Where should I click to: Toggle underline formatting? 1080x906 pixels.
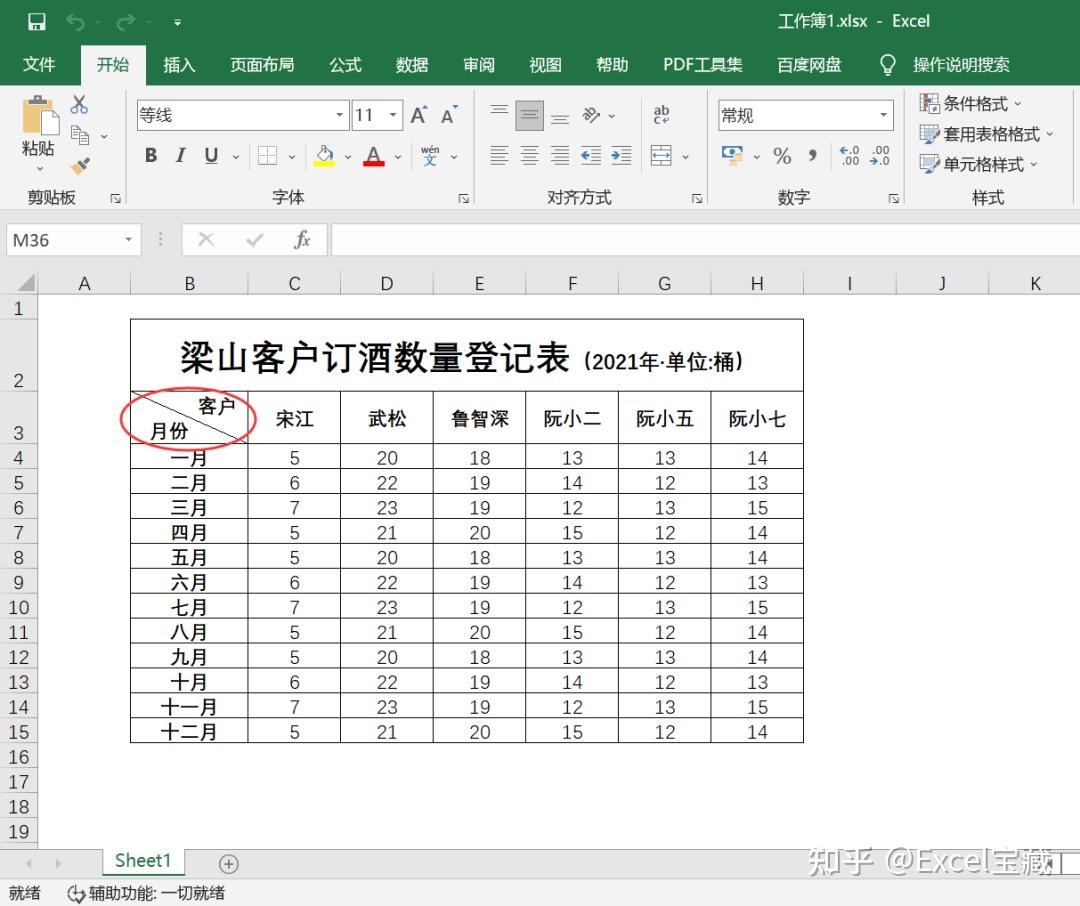[210, 155]
